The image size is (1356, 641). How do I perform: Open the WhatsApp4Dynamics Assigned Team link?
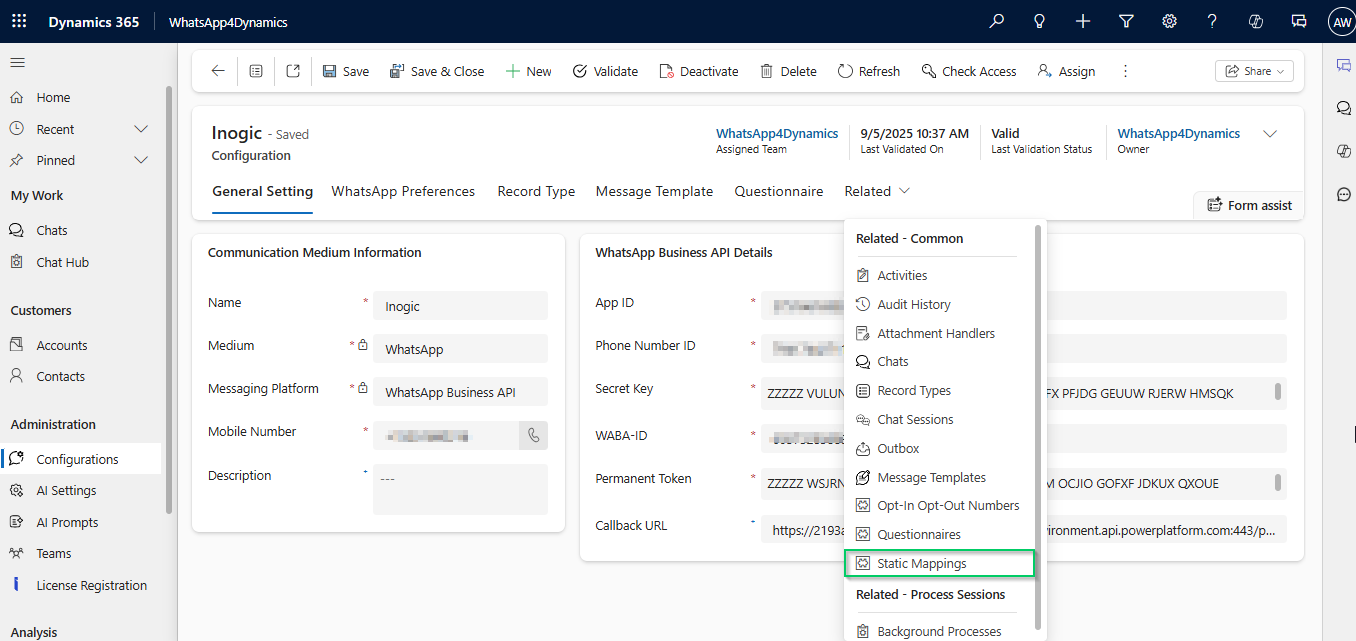(x=777, y=133)
